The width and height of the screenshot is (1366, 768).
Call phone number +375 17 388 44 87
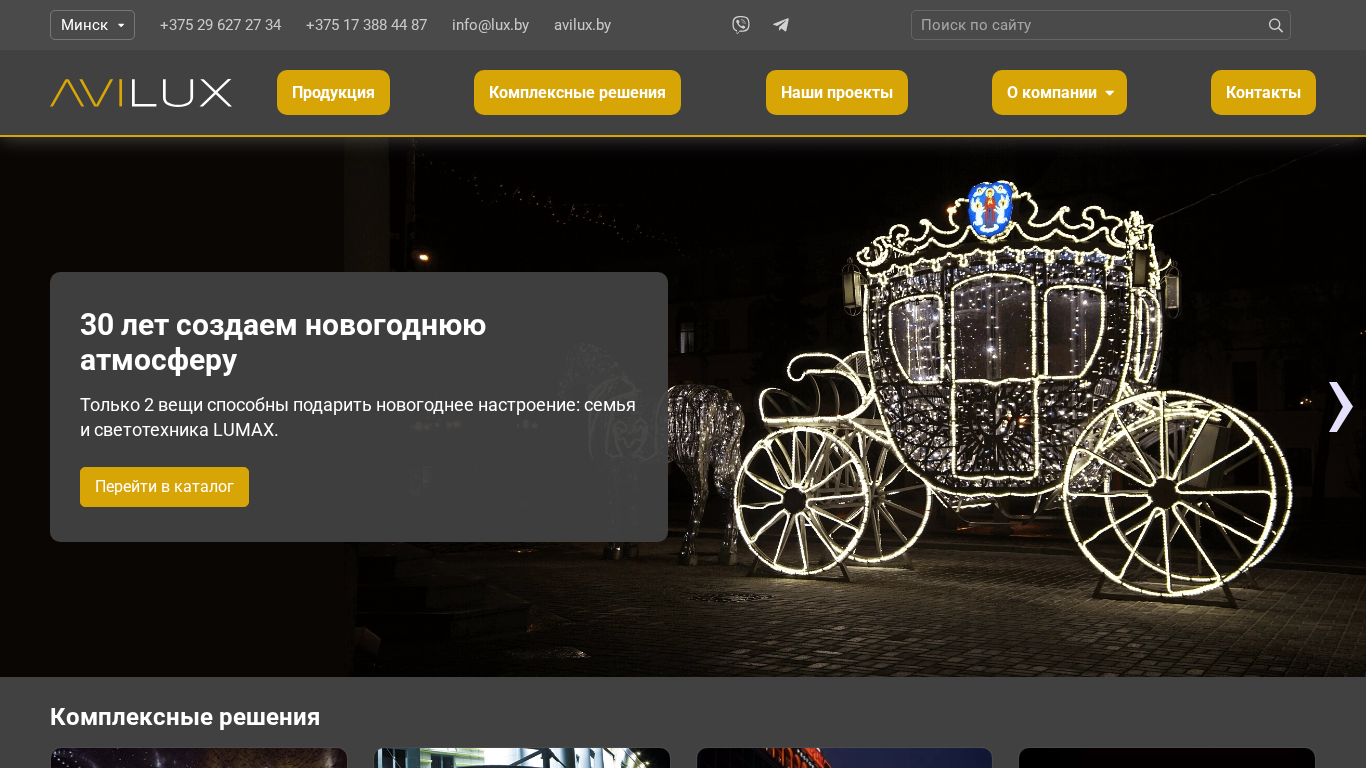[x=366, y=25]
